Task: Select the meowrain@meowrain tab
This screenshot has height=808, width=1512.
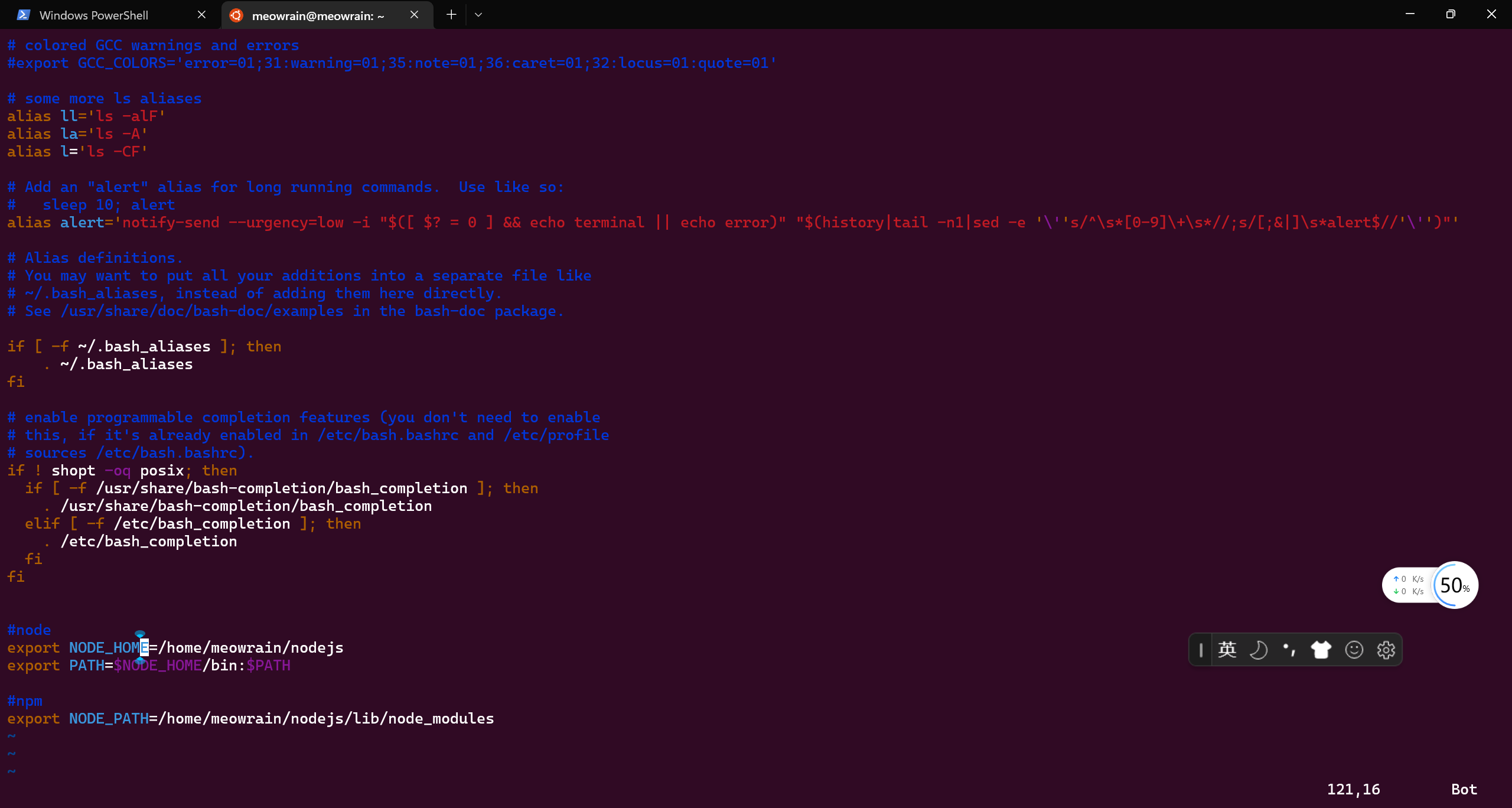Action: 318,16
